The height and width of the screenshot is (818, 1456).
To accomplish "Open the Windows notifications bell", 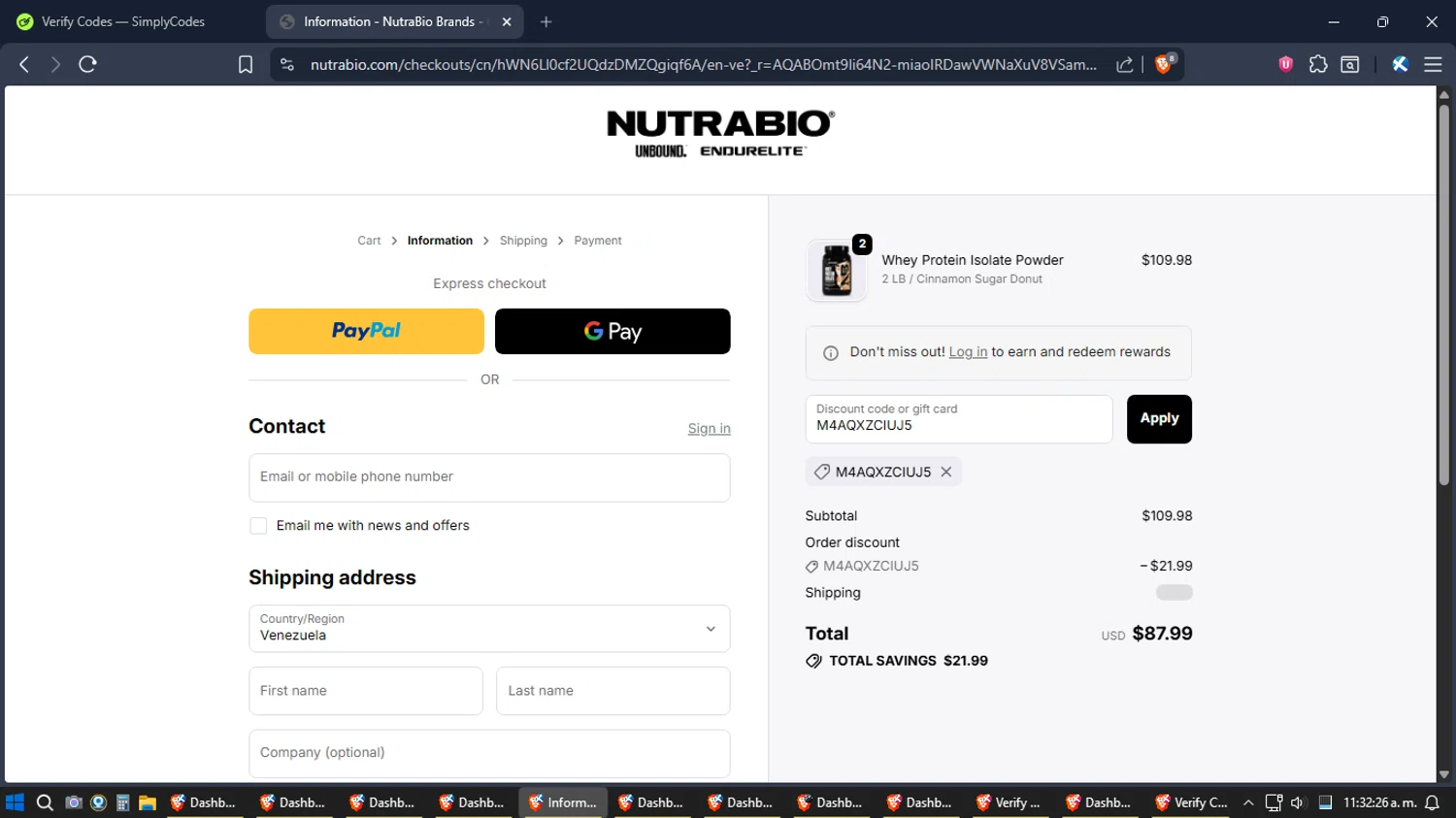I will pos(1432,802).
